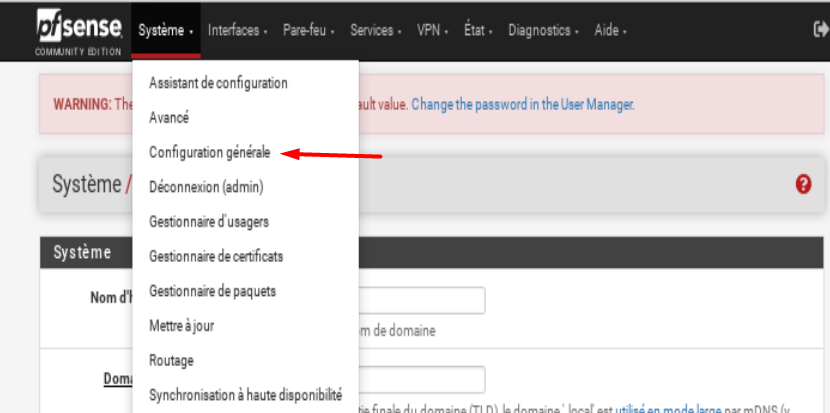Expand the Services menu
Image resolution: width=830 pixels, height=413 pixels.
click(375, 31)
